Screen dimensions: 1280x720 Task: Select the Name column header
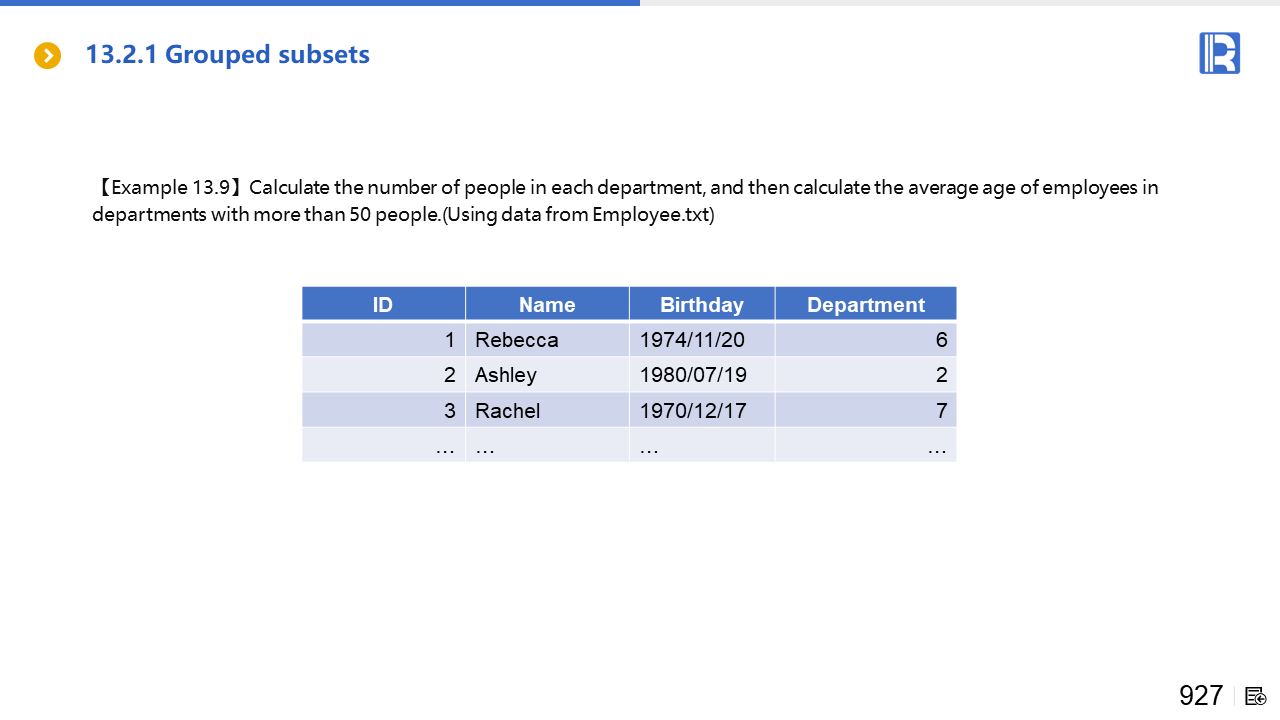547,305
